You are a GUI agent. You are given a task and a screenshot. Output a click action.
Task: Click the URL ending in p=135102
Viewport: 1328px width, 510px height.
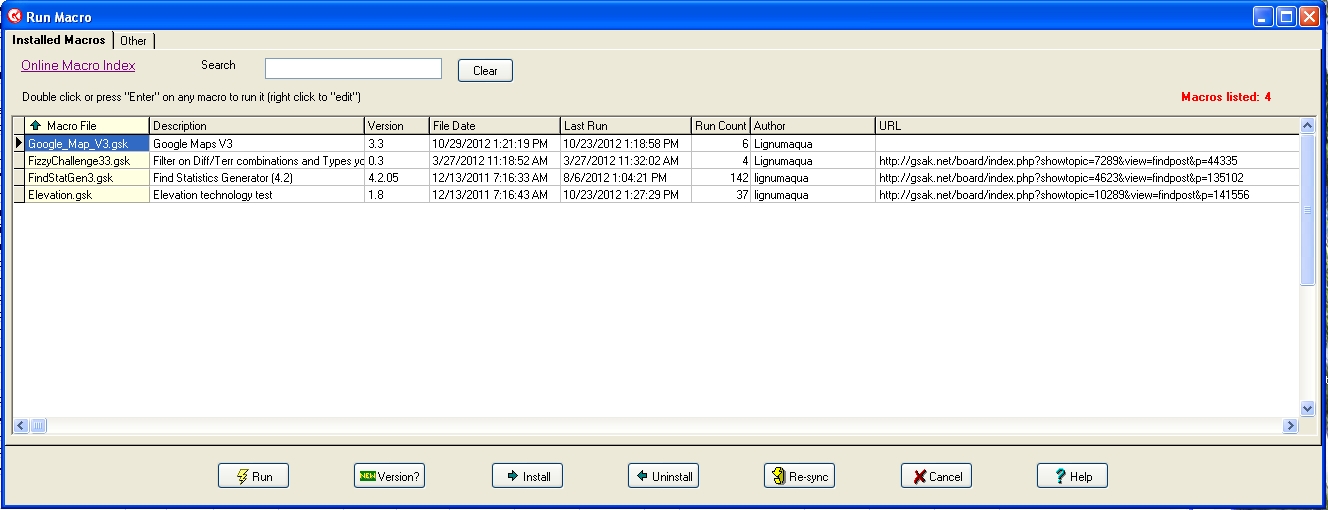tap(1061, 177)
